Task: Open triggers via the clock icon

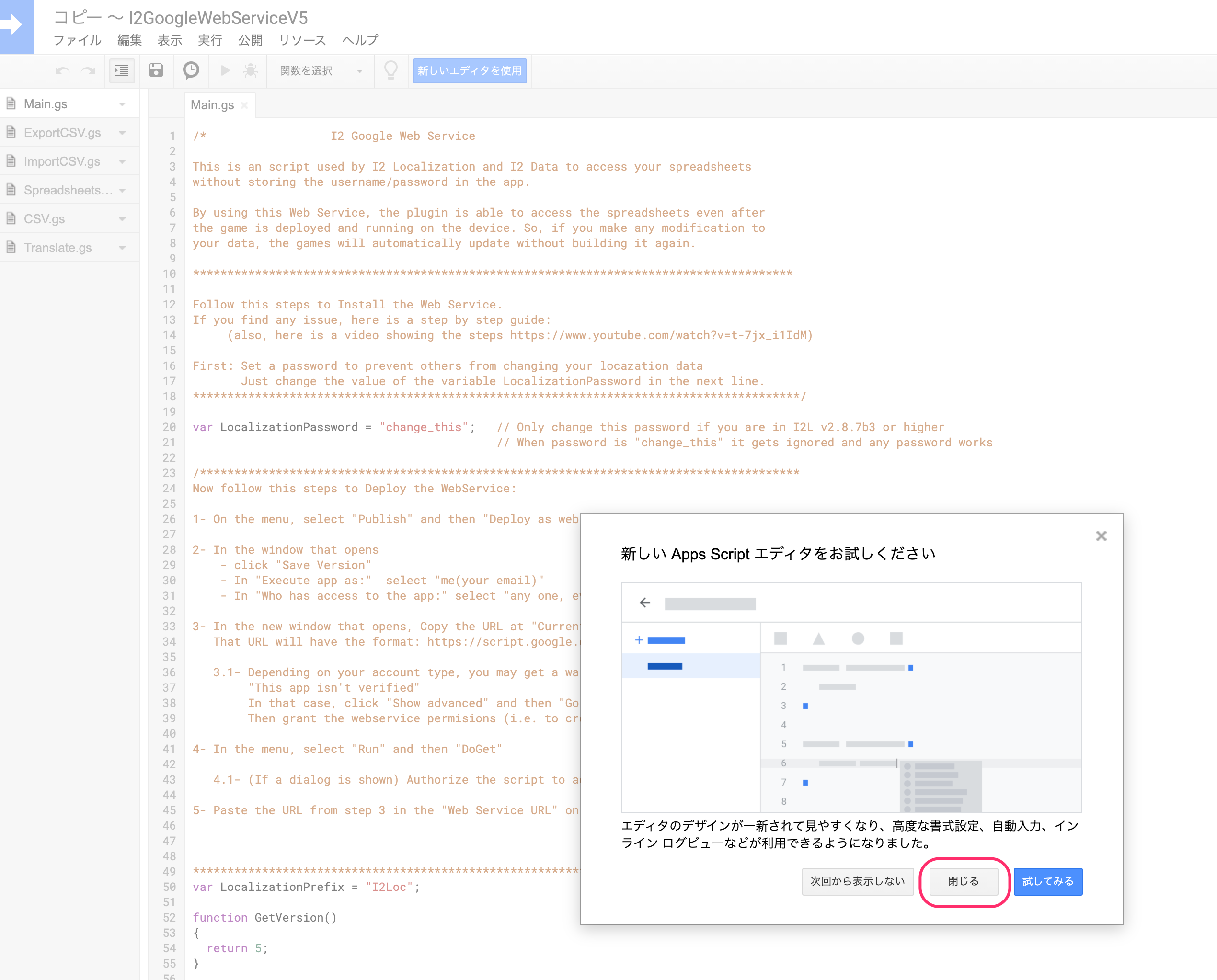Action: (x=191, y=71)
